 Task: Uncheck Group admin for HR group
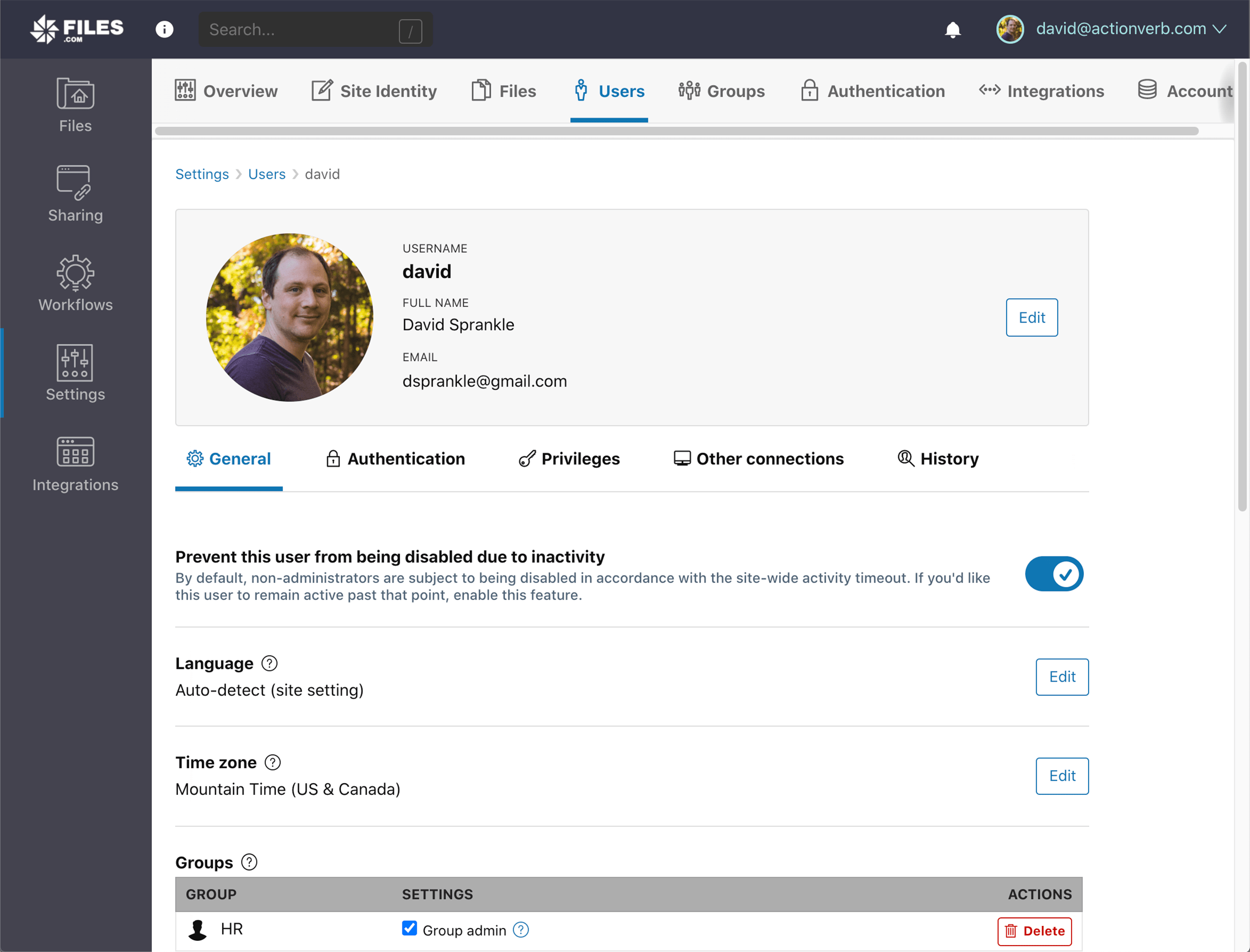tap(409, 928)
